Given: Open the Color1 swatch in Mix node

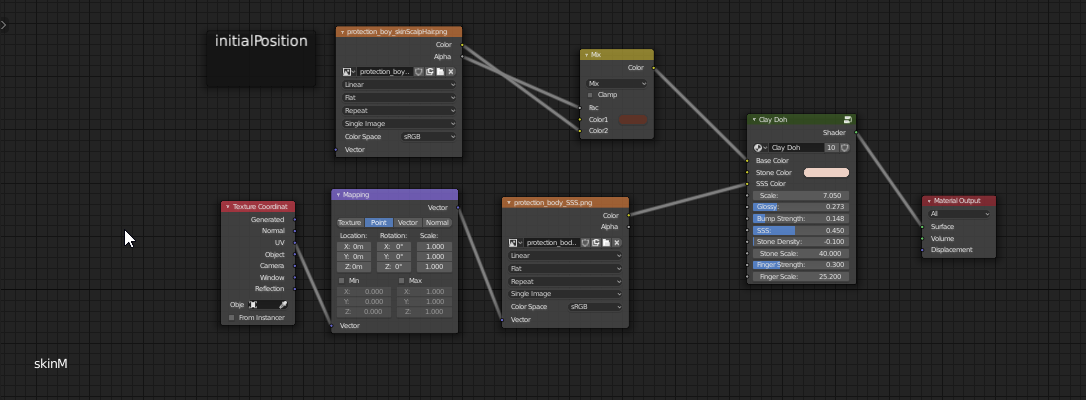Looking at the screenshot, I should click(x=632, y=120).
